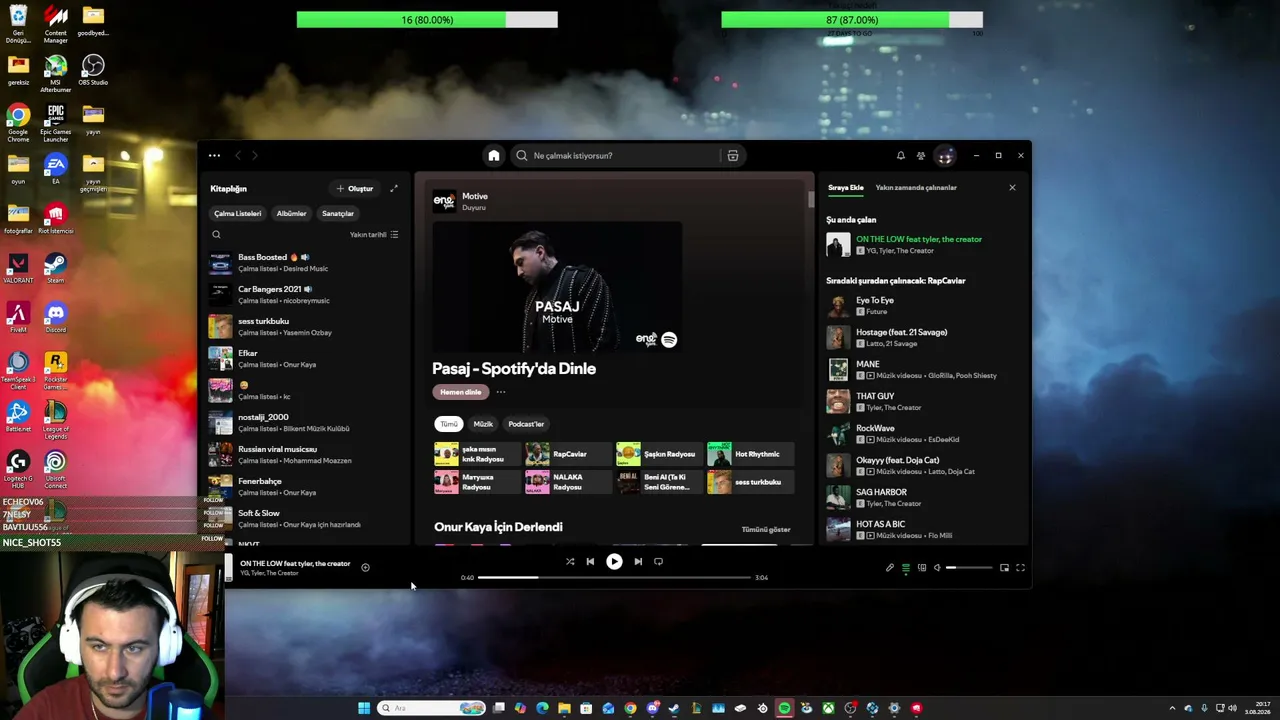
Task: Close the queue panel
Action: pyautogui.click(x=1012, y=187)
